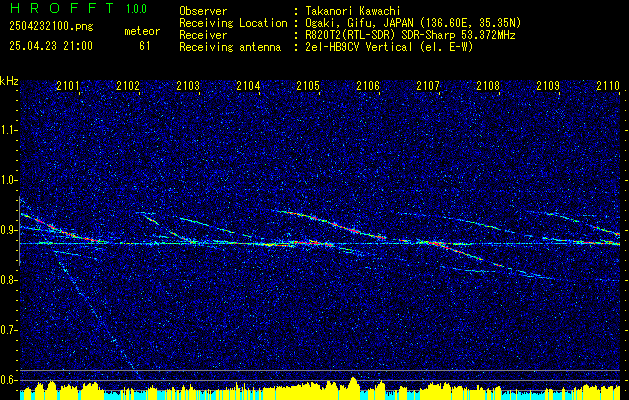Click the 2103 time marker
Image resolution: width=629 pixels, height=400 pixels.
[188, 86]
